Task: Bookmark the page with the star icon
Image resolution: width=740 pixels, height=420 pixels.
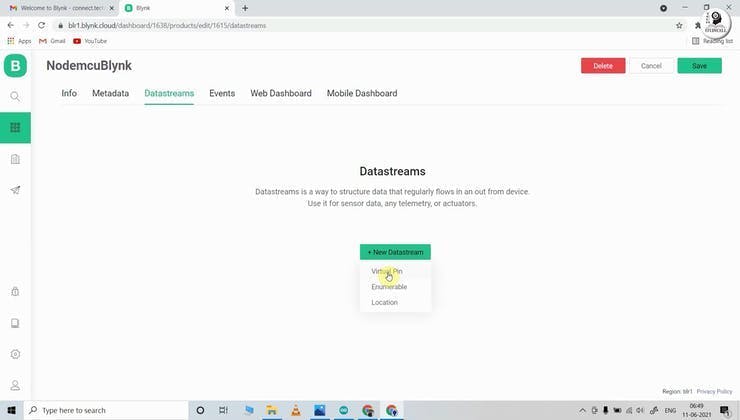Action: 679,25
